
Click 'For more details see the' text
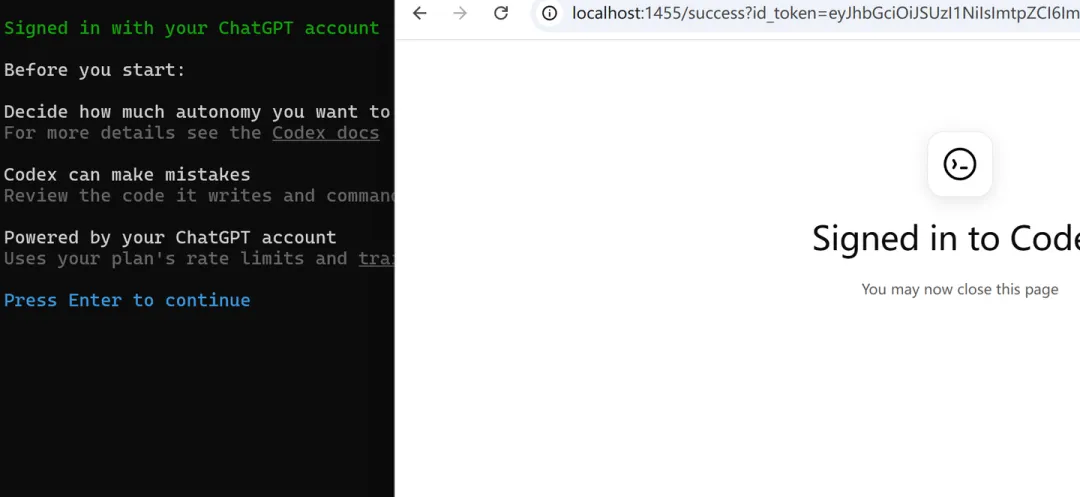point(133,133)
